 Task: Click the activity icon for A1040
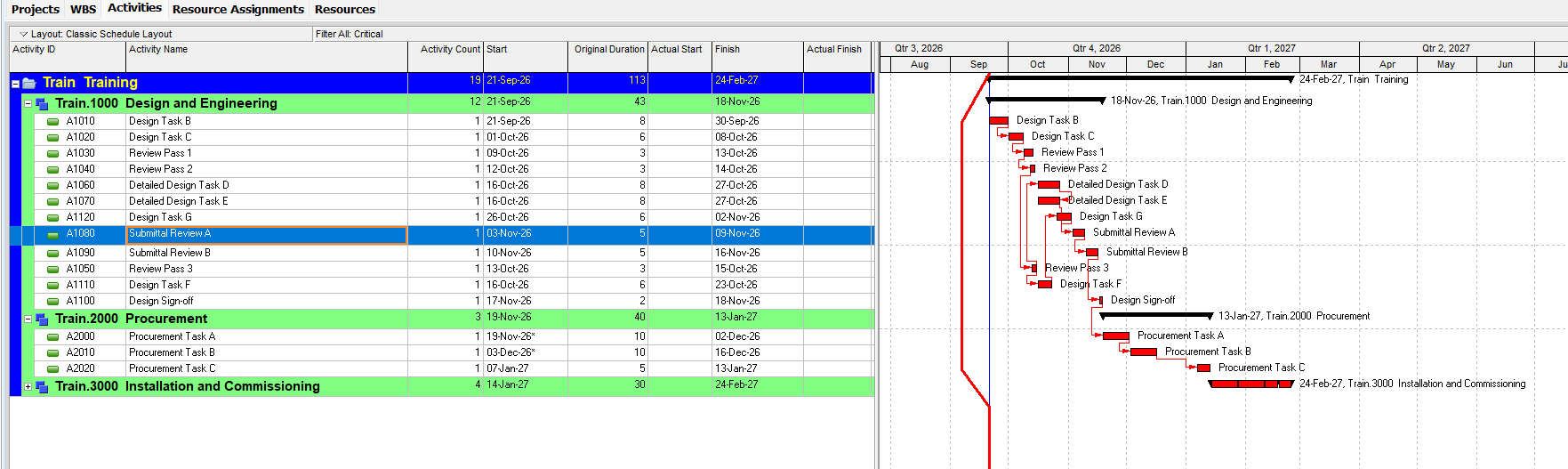(x=52, y=170)
